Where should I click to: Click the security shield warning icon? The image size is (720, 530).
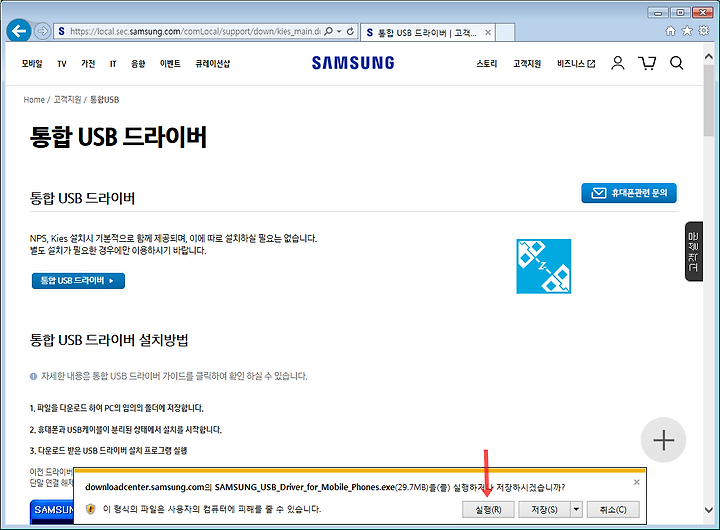(x=91, y=509)
